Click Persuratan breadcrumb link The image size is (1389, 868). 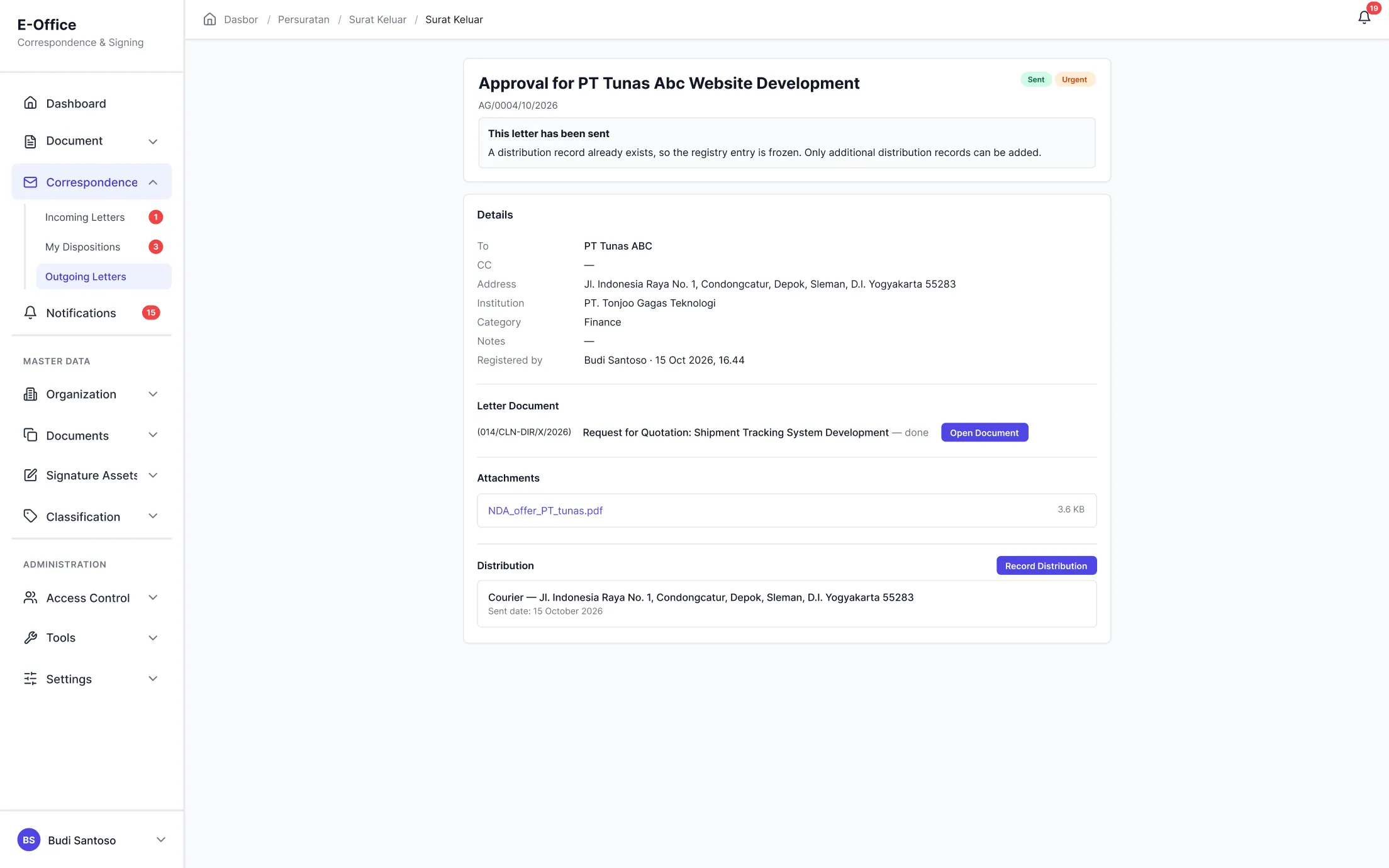pos(304,19)
